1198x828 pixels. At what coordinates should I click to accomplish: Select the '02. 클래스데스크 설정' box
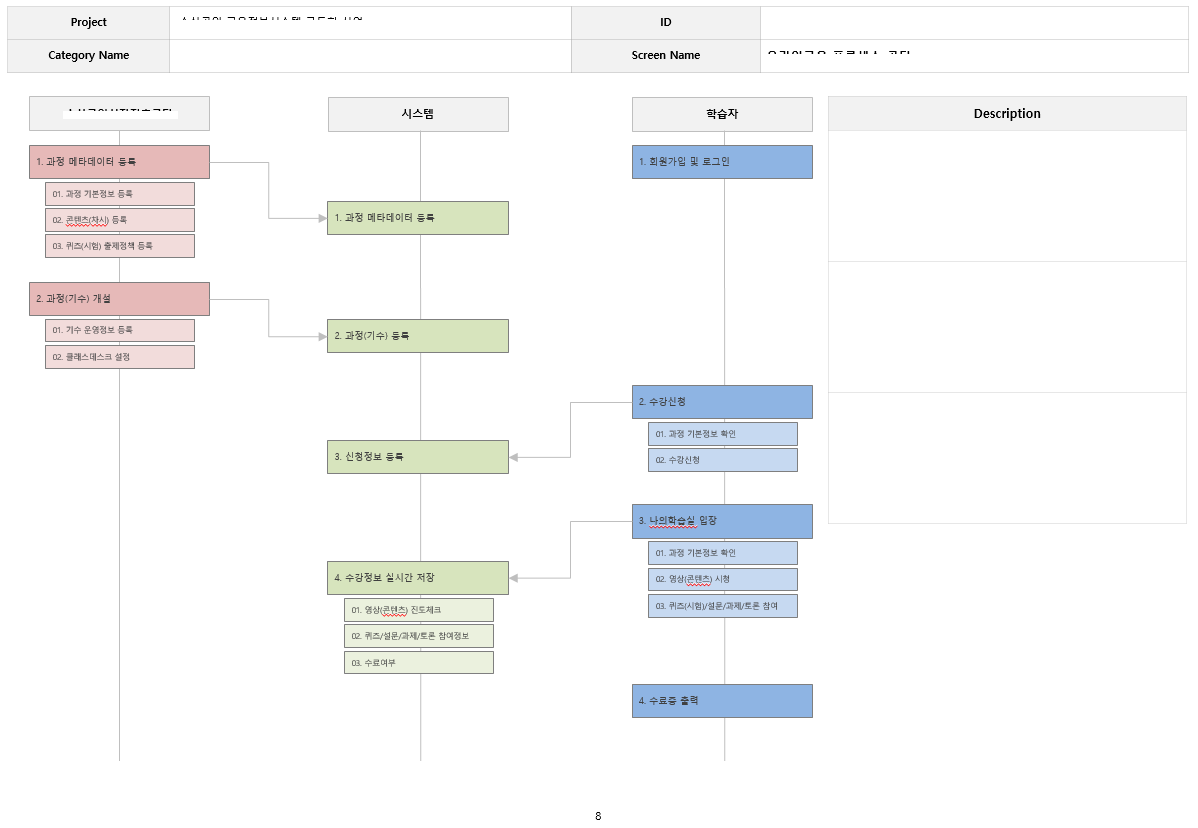click(120, 357)
